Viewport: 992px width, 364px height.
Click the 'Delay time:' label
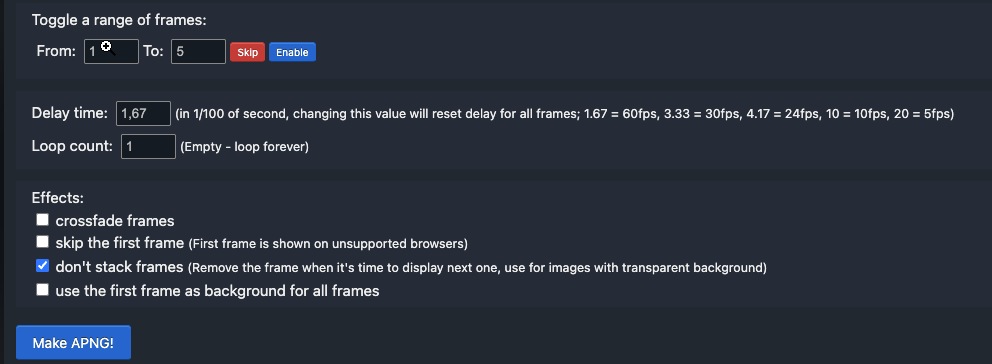(70, 113)
